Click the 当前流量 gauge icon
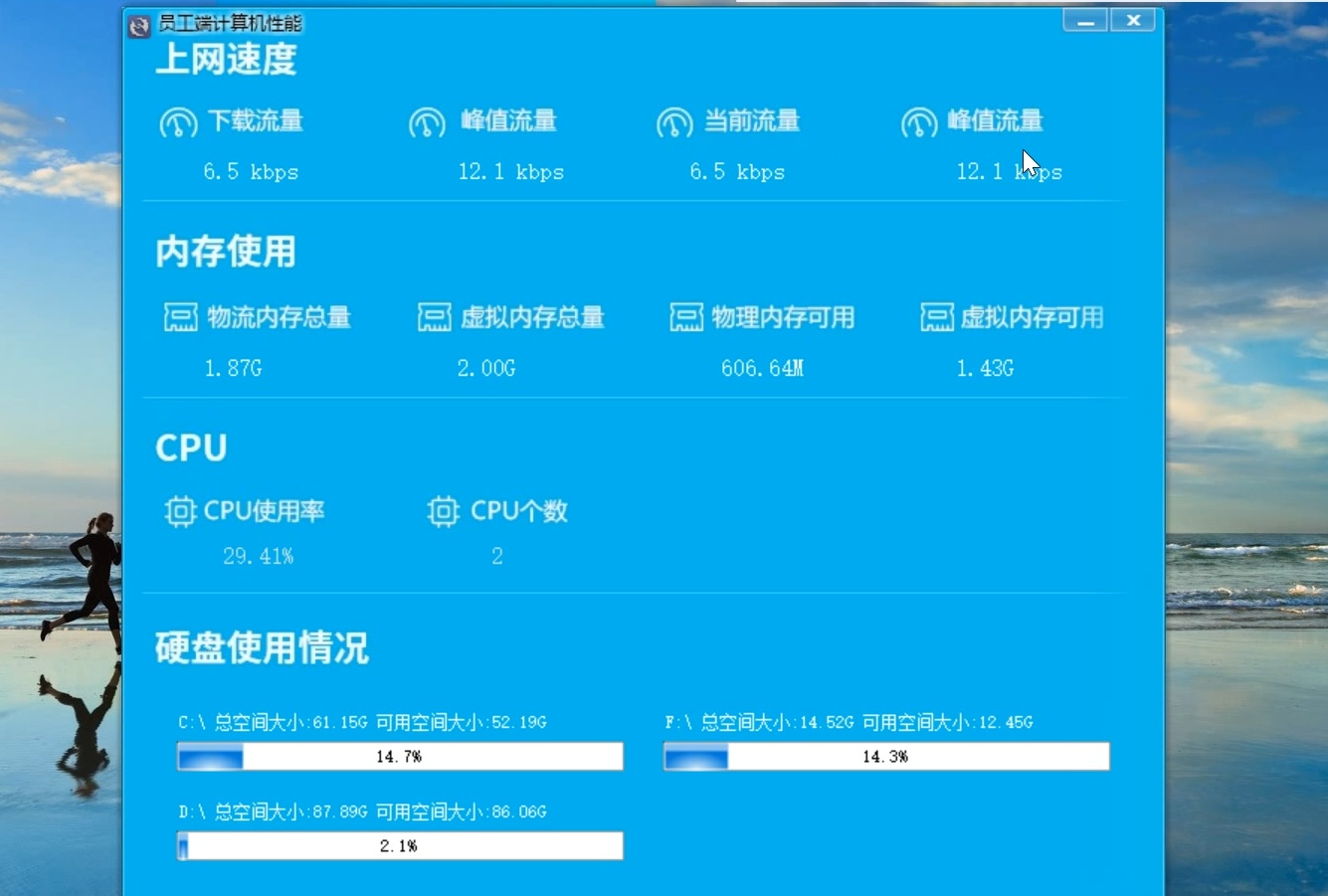1328x896 pixels. pyautogui.click(x=675, y=121)
